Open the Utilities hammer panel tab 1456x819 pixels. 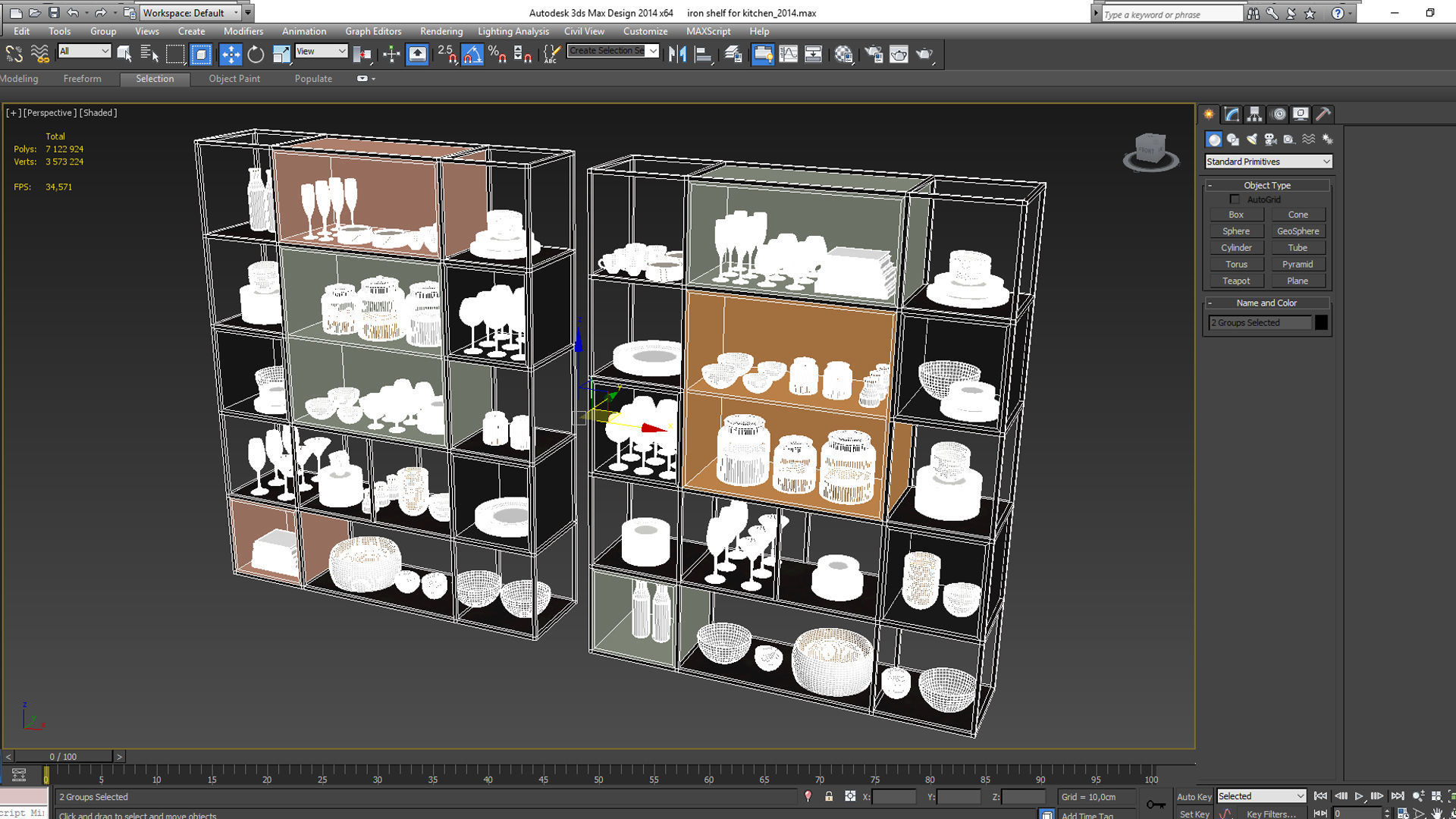[x=1323, y=115]
